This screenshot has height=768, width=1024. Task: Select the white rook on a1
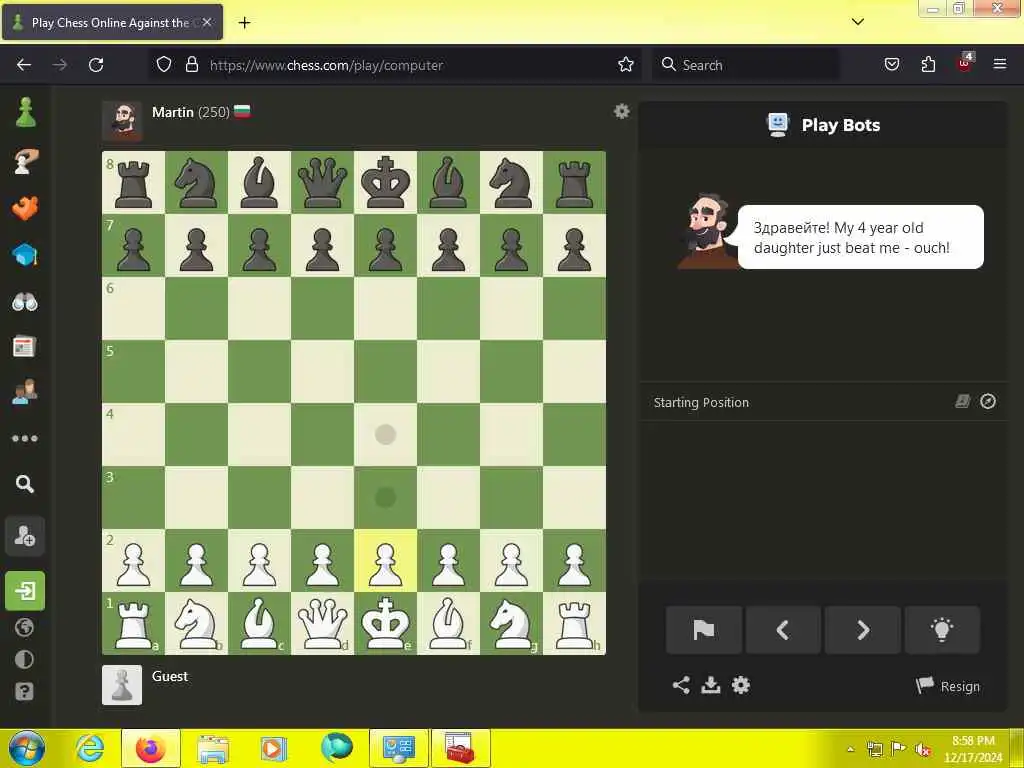tap(133, 624)
